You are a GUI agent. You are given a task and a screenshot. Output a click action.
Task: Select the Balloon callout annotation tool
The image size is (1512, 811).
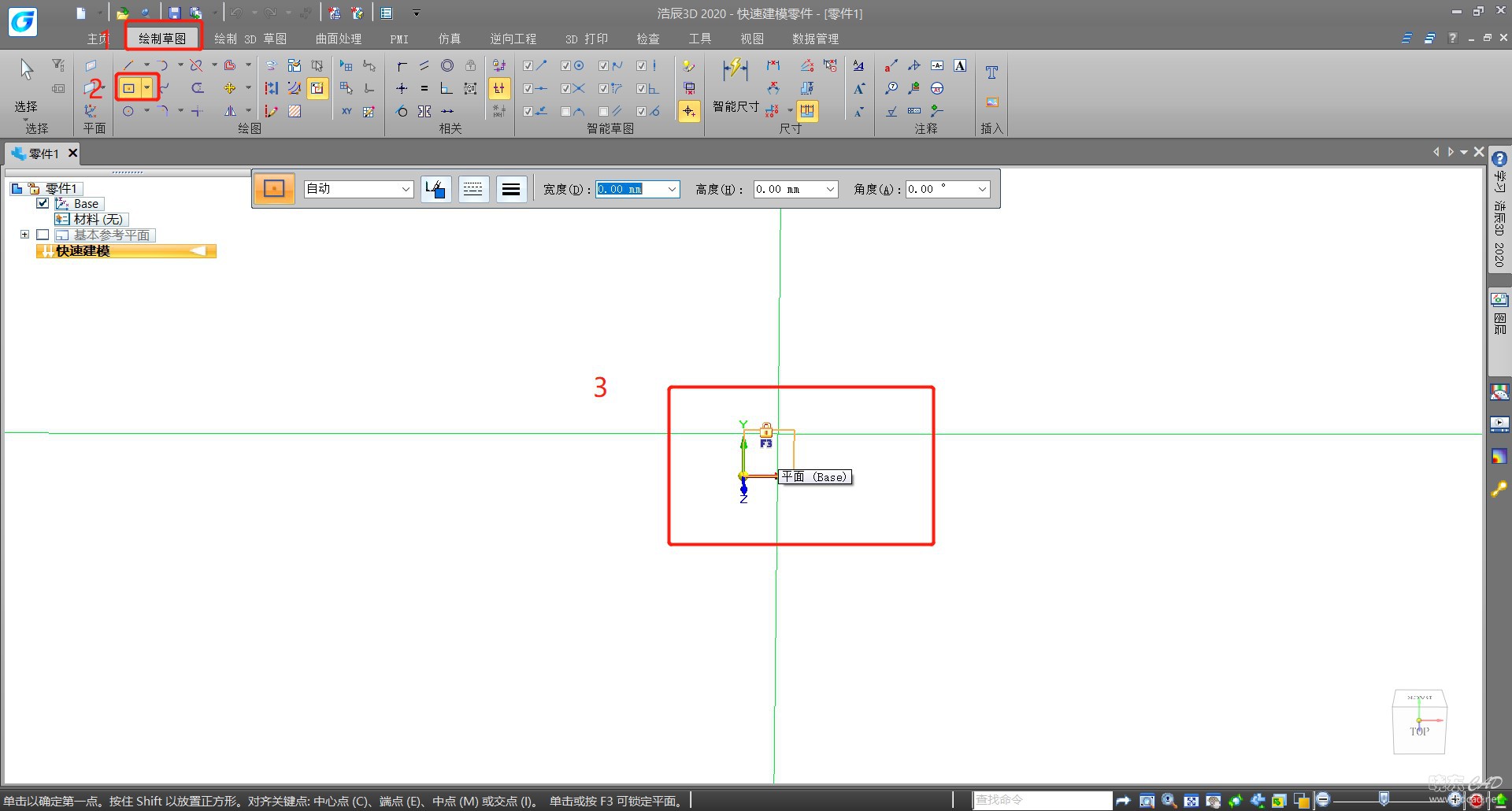(x=891, y=88)
